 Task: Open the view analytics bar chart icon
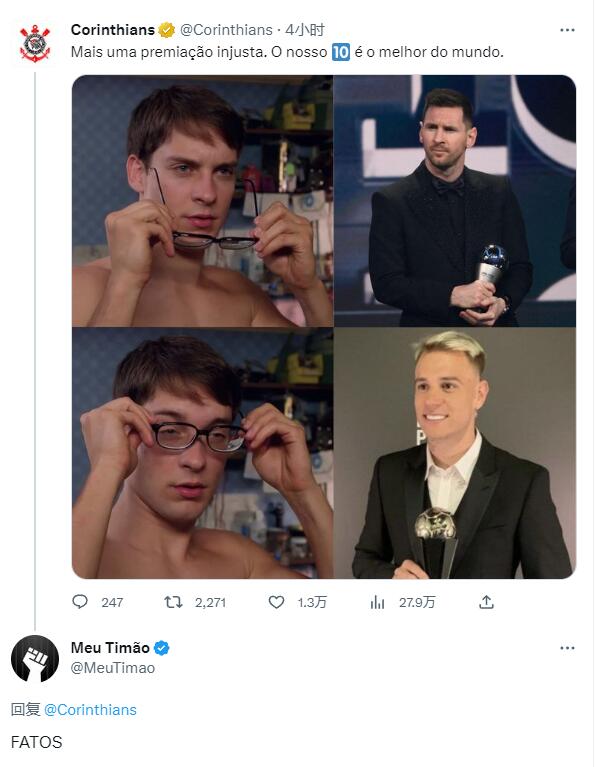377,602
